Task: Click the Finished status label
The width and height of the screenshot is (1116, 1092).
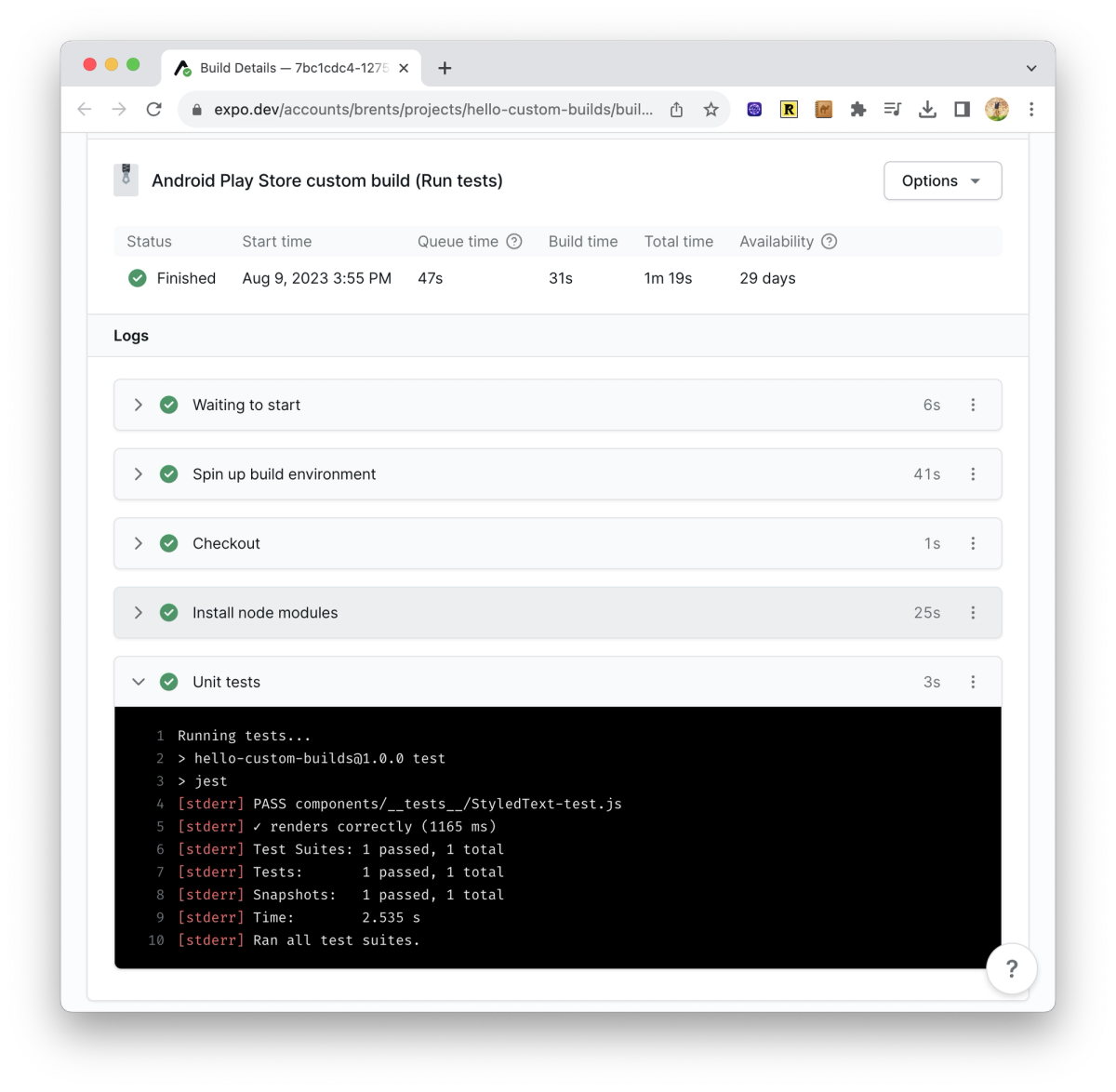Action: point(186,278)
